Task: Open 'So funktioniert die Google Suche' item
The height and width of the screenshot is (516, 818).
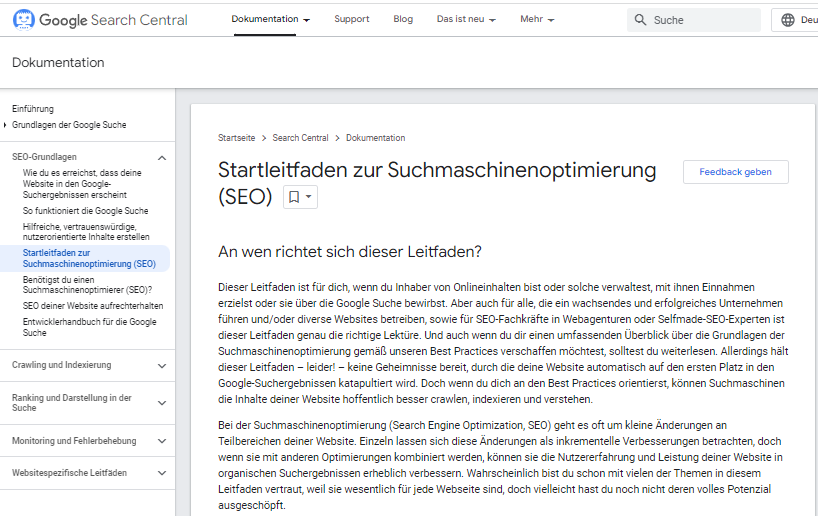Action: (x=86, y=211)
